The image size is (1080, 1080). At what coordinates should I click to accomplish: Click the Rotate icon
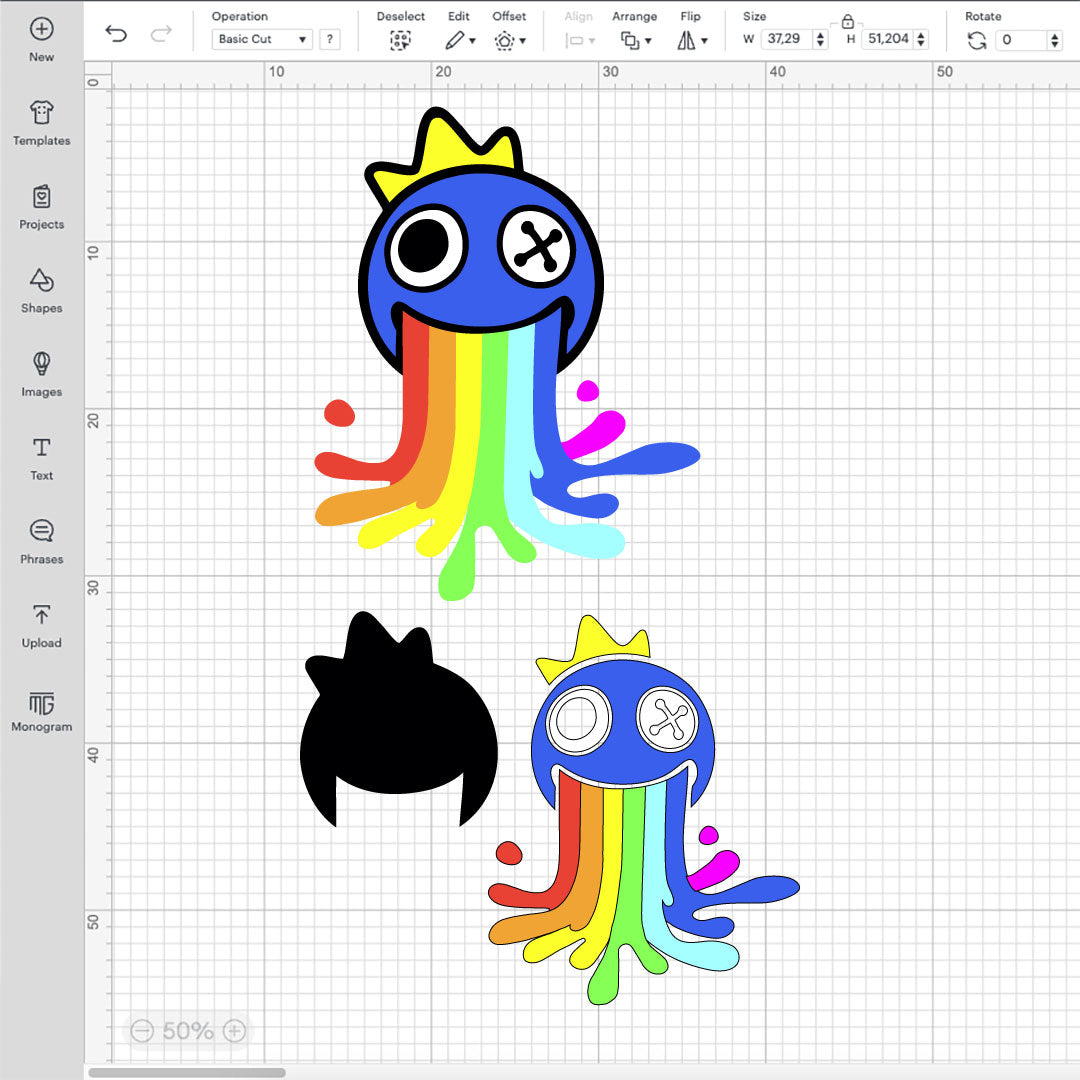point(977,41)
